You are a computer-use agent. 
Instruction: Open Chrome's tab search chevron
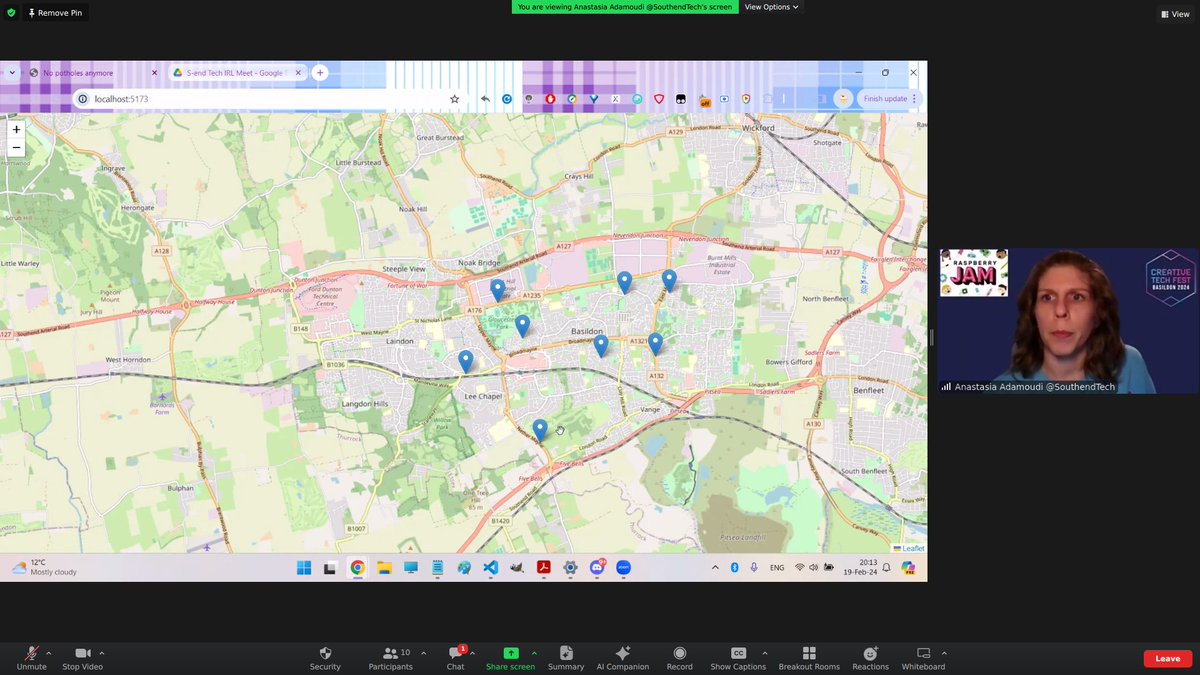11,73
